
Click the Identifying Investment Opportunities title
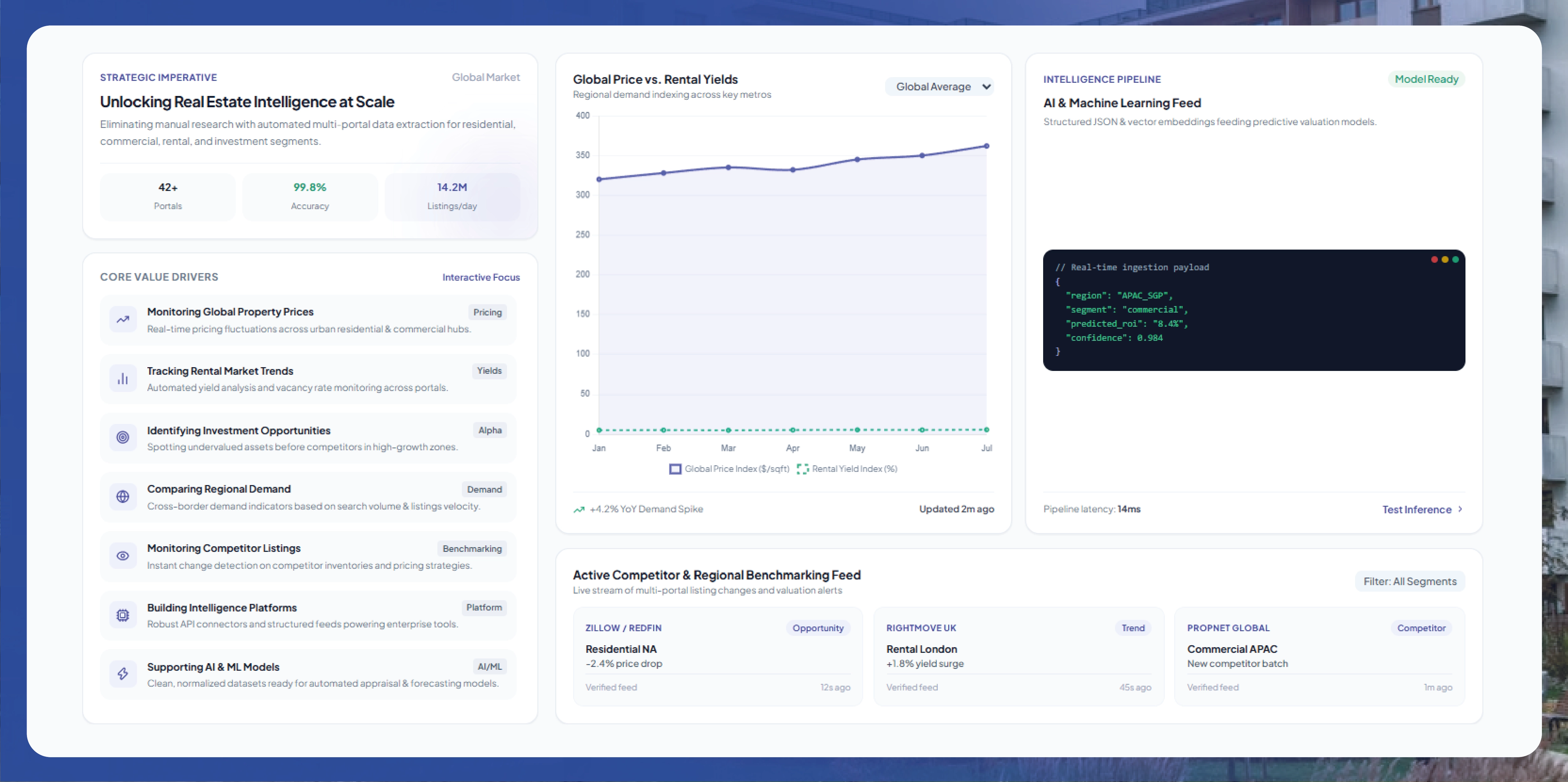(239, 431)
